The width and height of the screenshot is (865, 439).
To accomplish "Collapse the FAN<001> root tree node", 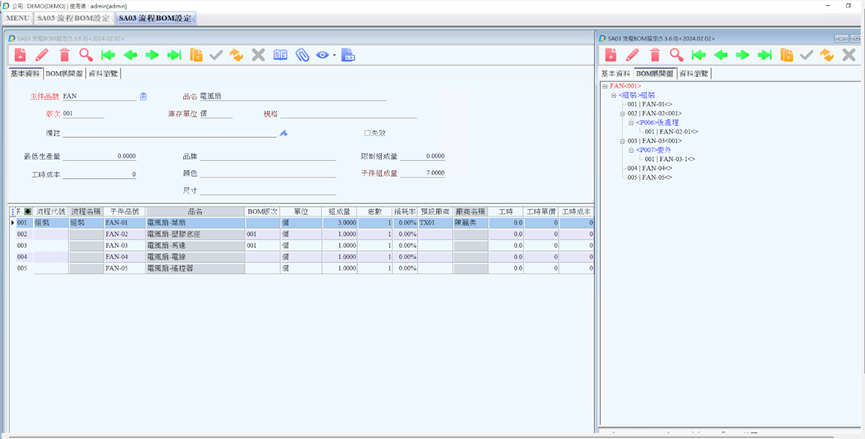I will point(605,86).
